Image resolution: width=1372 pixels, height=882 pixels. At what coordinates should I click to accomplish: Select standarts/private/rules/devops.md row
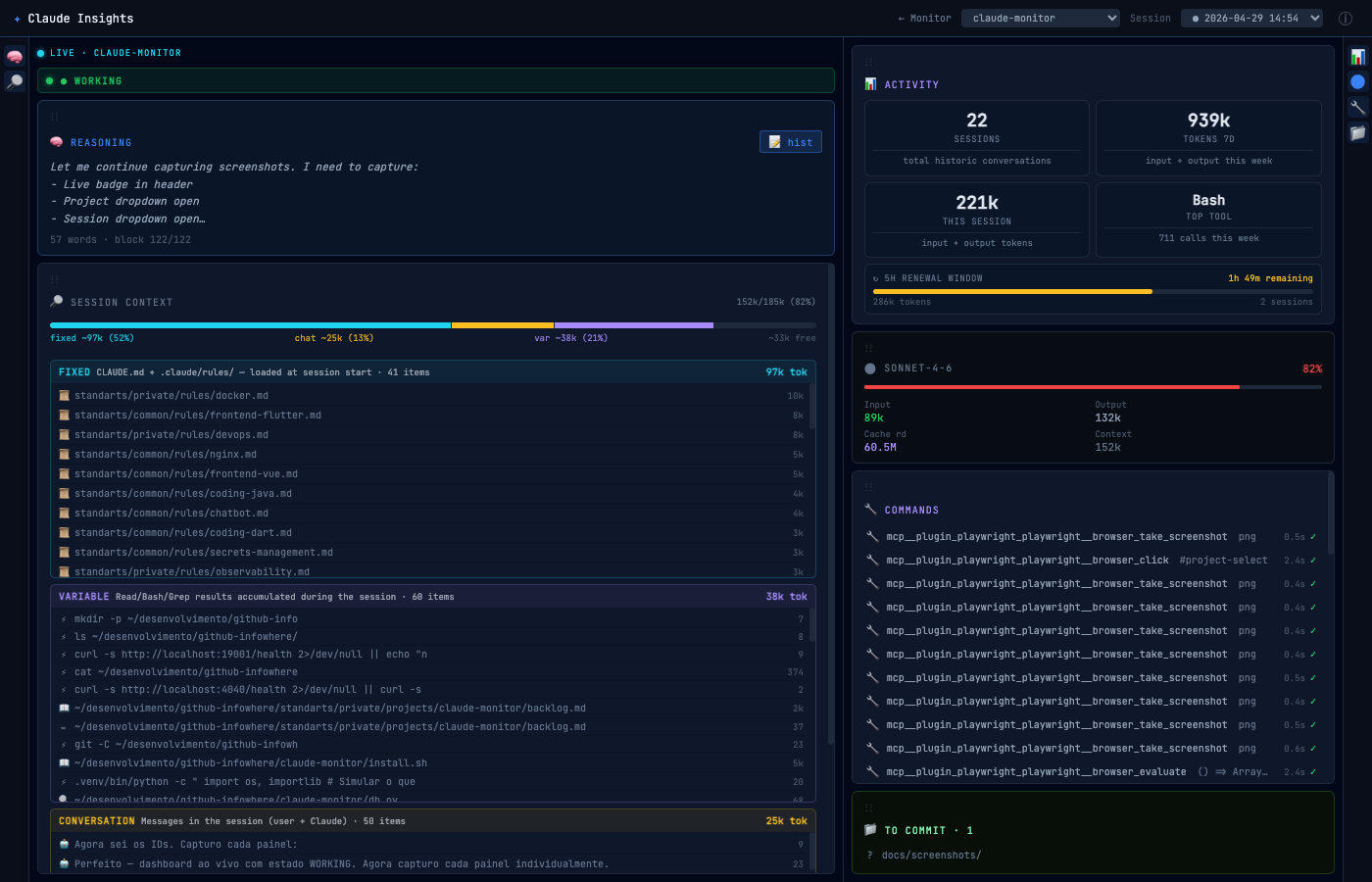point(431,435)
